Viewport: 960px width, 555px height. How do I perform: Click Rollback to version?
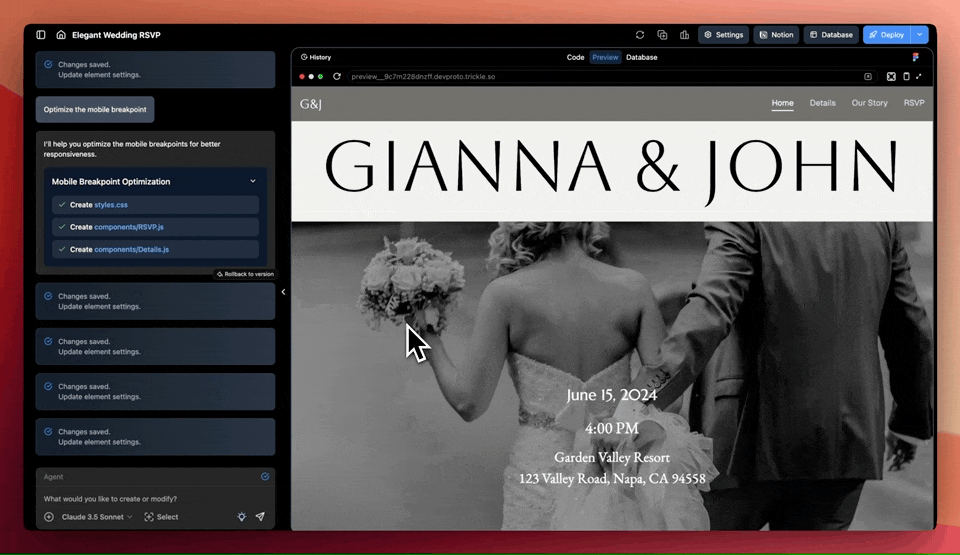pos(245,274)
